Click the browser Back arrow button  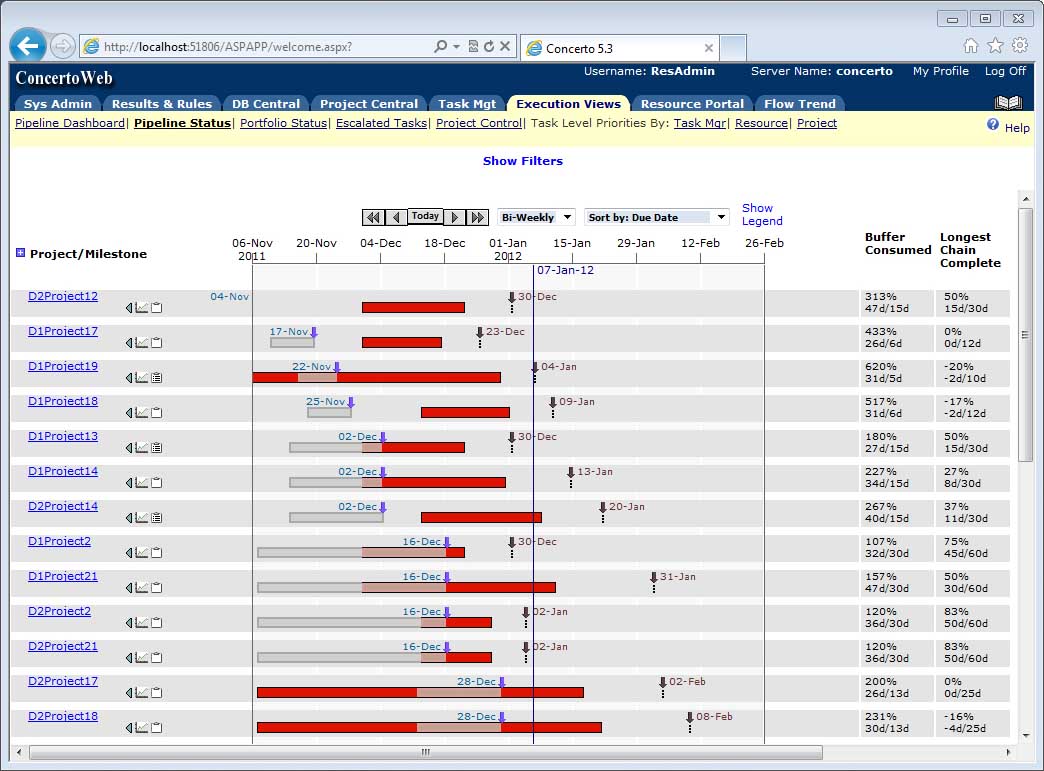(28, 46)
